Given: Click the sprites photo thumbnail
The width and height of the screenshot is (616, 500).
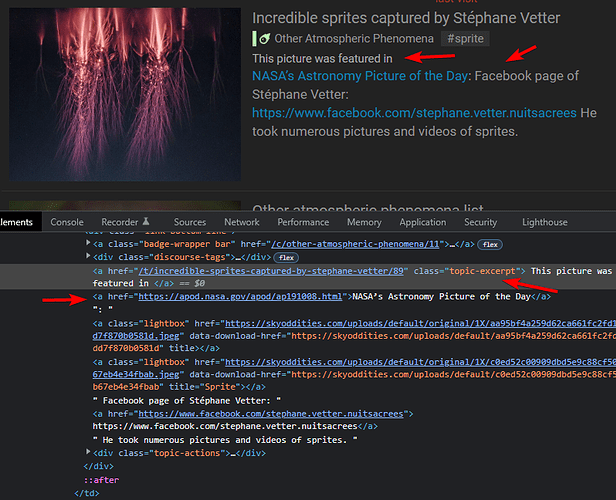Looking at the screenshot, I should tap(125, 94).
